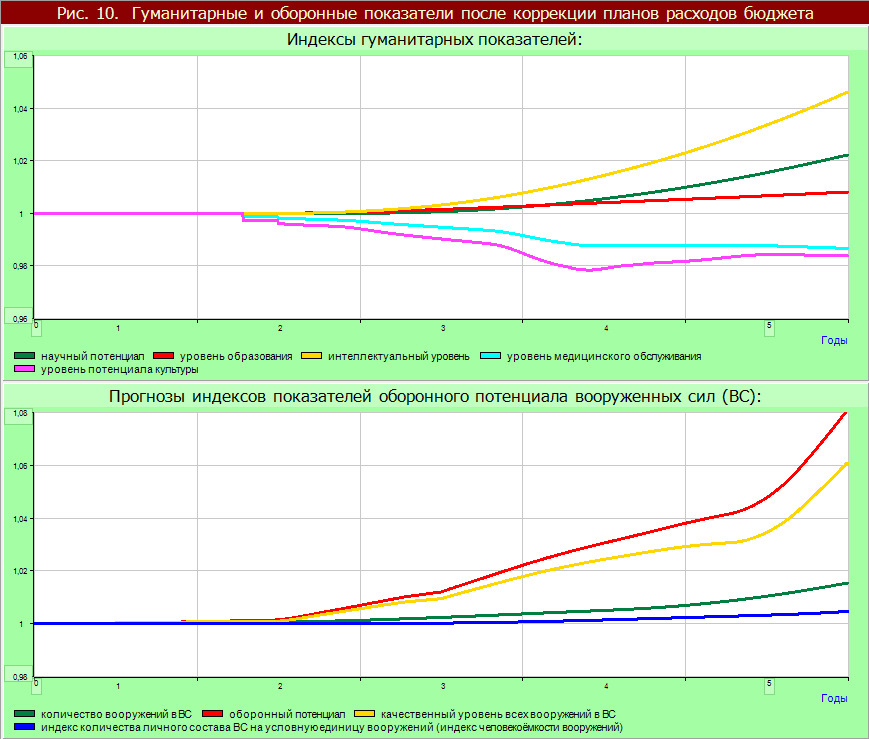Click the 'Индексы гуманитарных показателей' chart heading
The height and width of the screenshot is (739, 869).
tap(434, 39)
